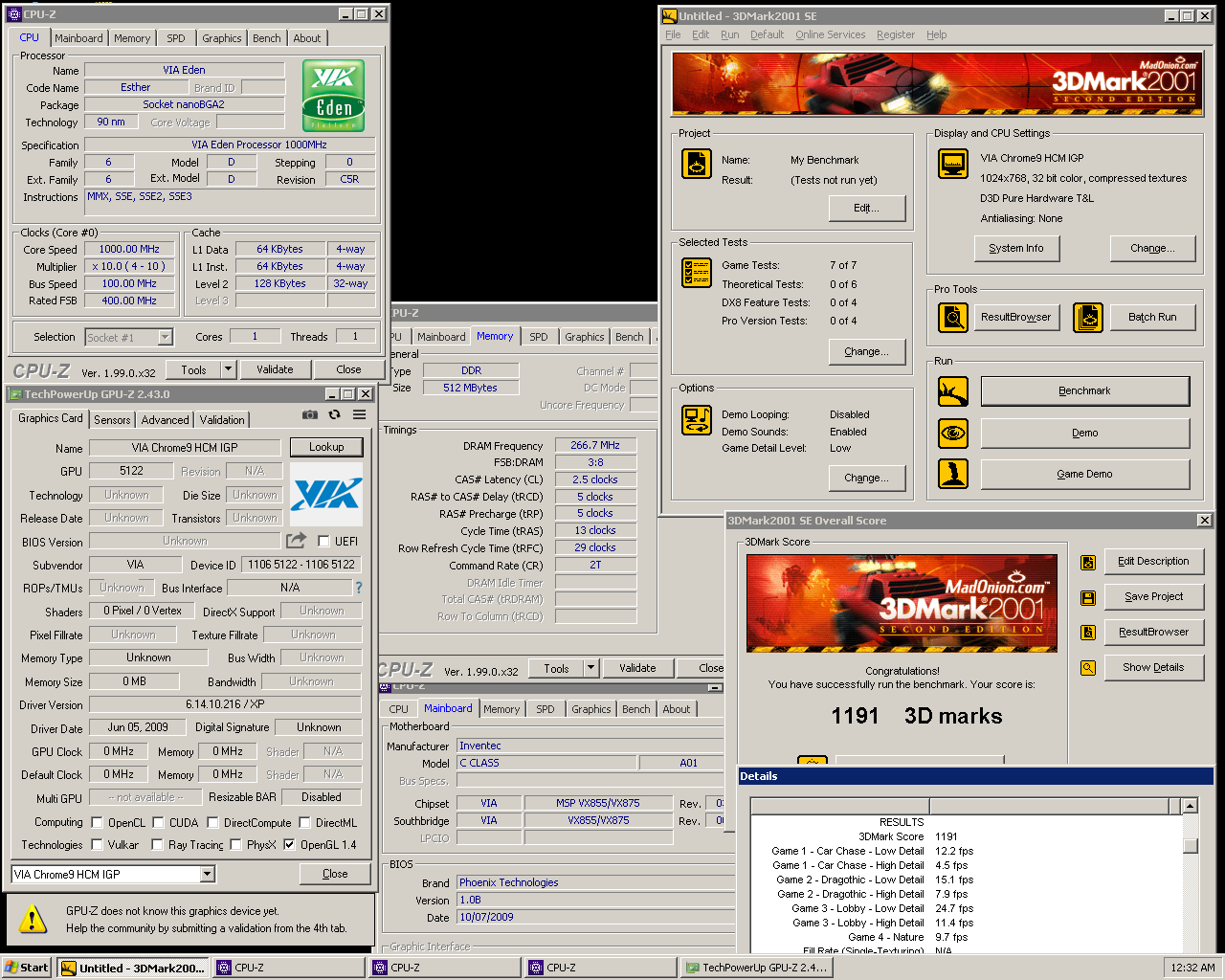Click the ResultBrowser icon in score window
The width and height of the screenshot is (1225, 980).
tap(1088, 633)
